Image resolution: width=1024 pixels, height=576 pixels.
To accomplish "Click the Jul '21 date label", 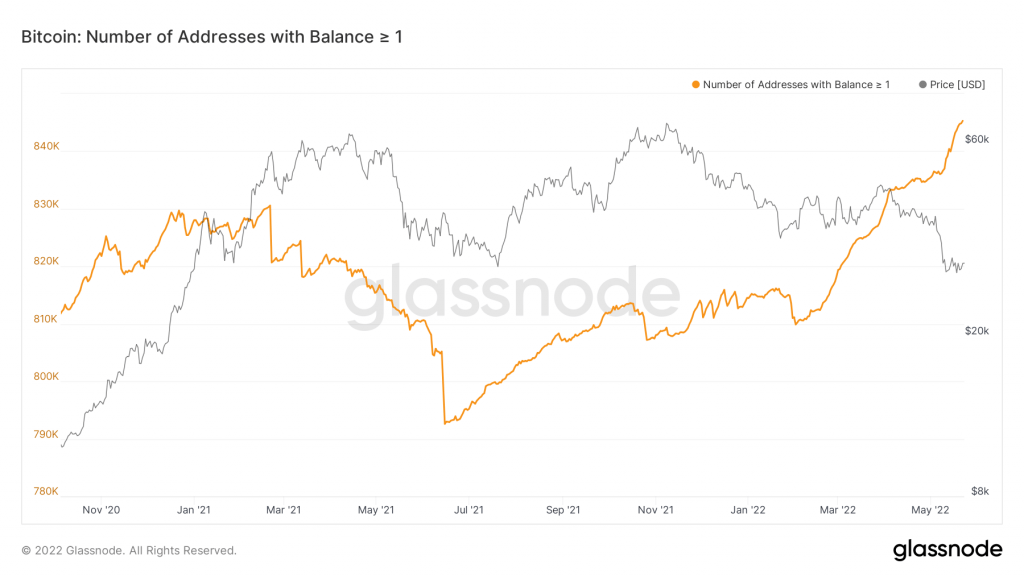I will pyautogui.click(x=469, y=510).
